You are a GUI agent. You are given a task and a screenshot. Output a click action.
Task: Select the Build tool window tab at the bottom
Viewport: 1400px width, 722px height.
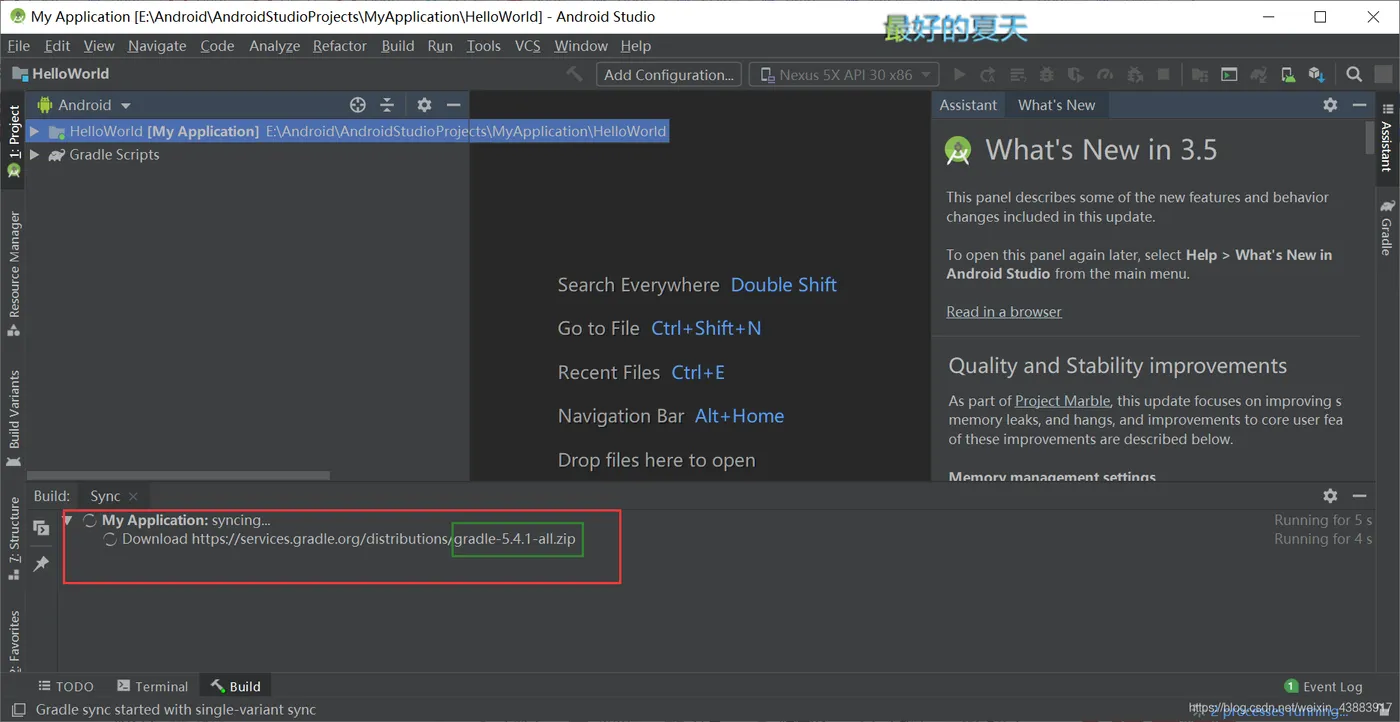coord(235,686)
